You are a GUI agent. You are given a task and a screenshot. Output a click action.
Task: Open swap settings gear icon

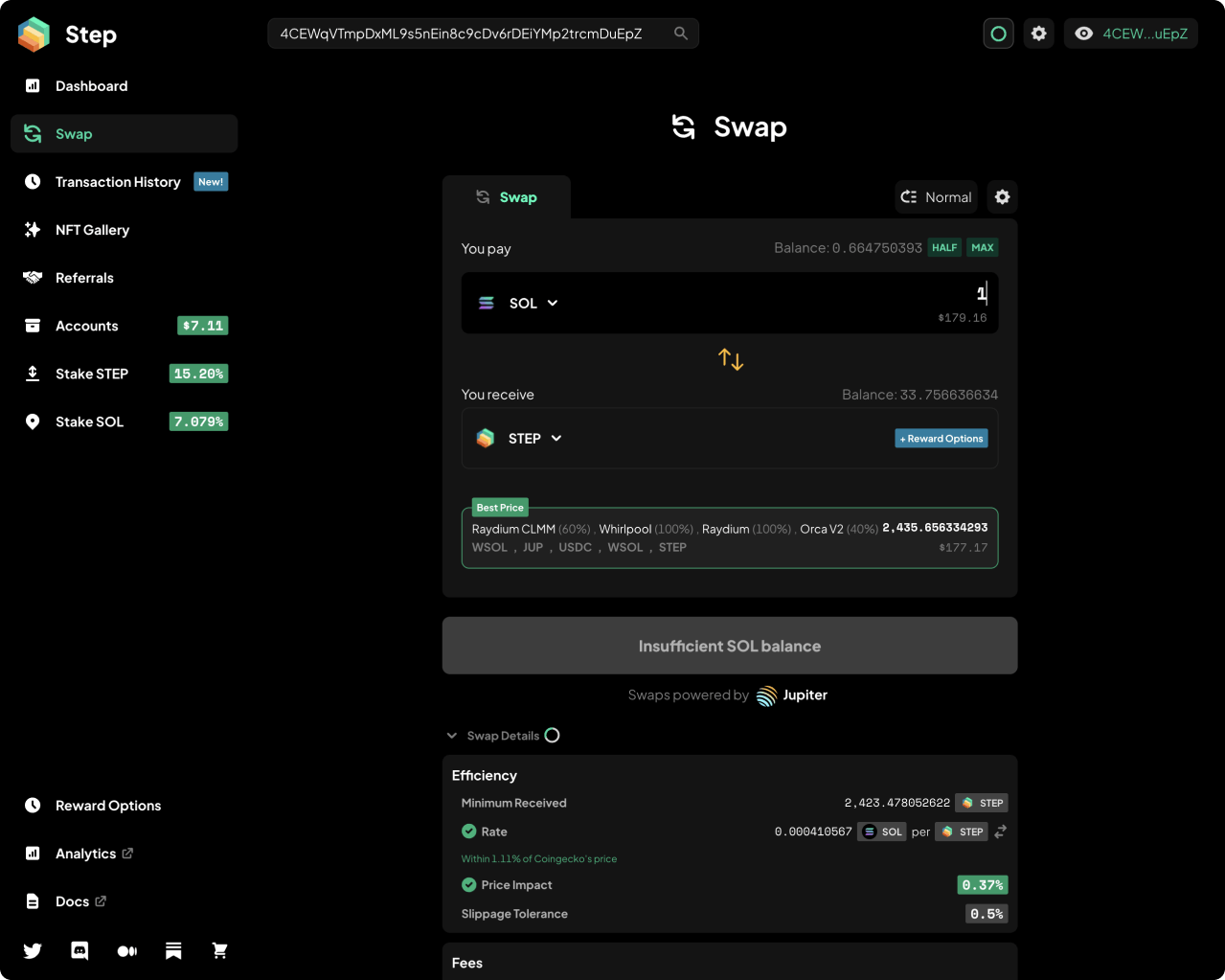(1002, 196)
